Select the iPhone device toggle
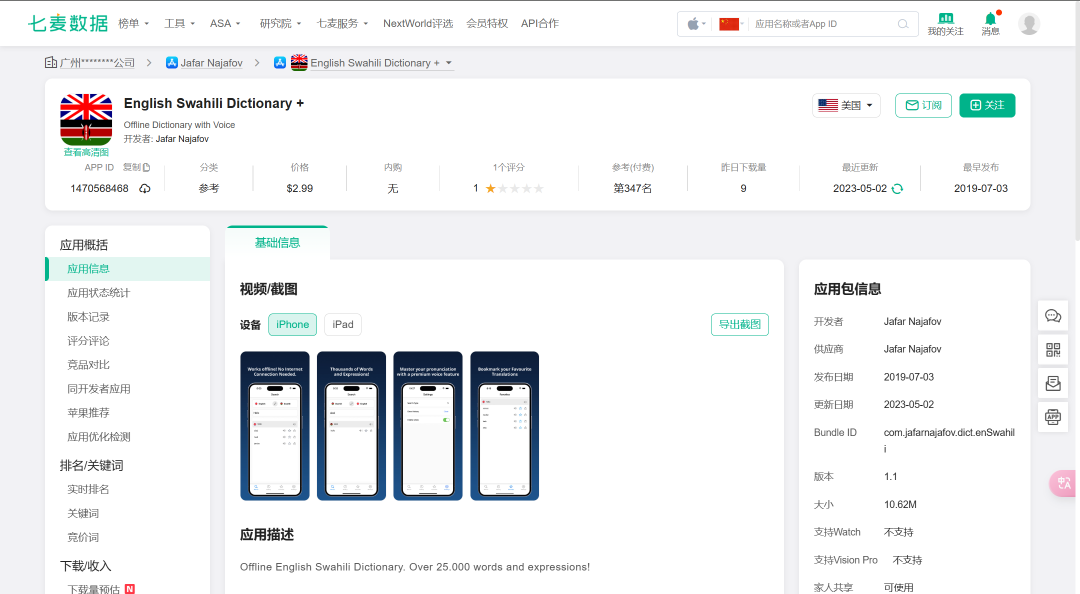Screen dimensions: 1080x594 pyautogui.click(x=292, y=325)
